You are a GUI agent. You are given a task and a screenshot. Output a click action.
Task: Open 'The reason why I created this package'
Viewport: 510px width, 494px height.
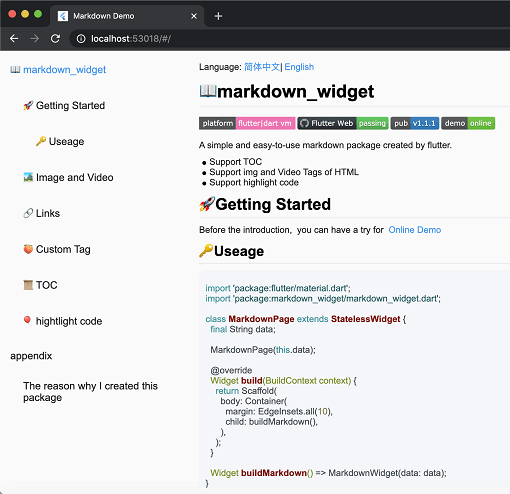point(90,392)
